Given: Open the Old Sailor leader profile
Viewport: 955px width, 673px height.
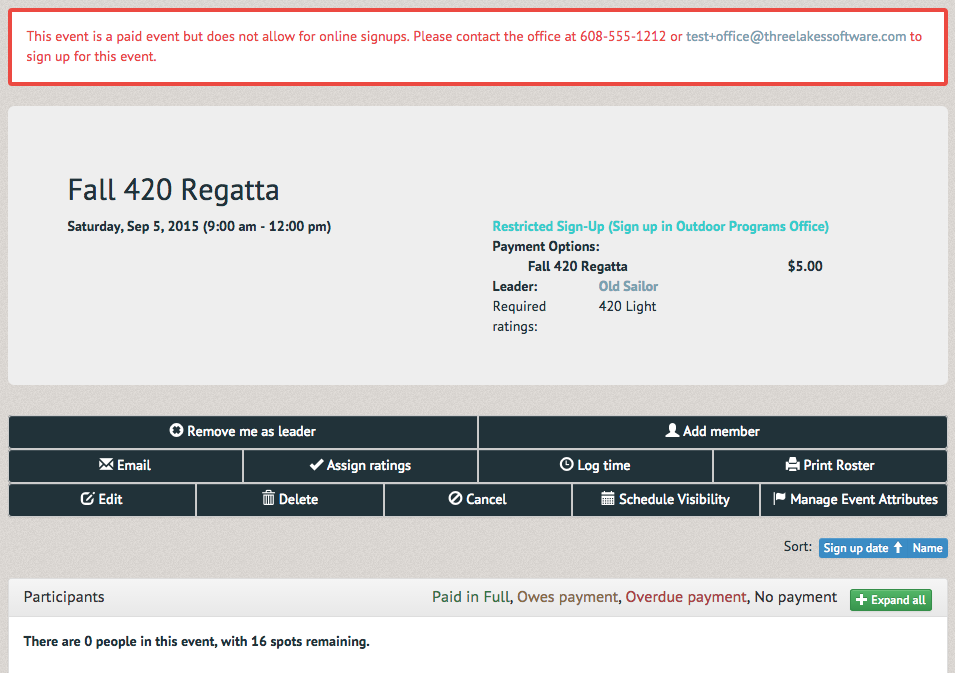Looking at the screenshot, I should 628,286.
